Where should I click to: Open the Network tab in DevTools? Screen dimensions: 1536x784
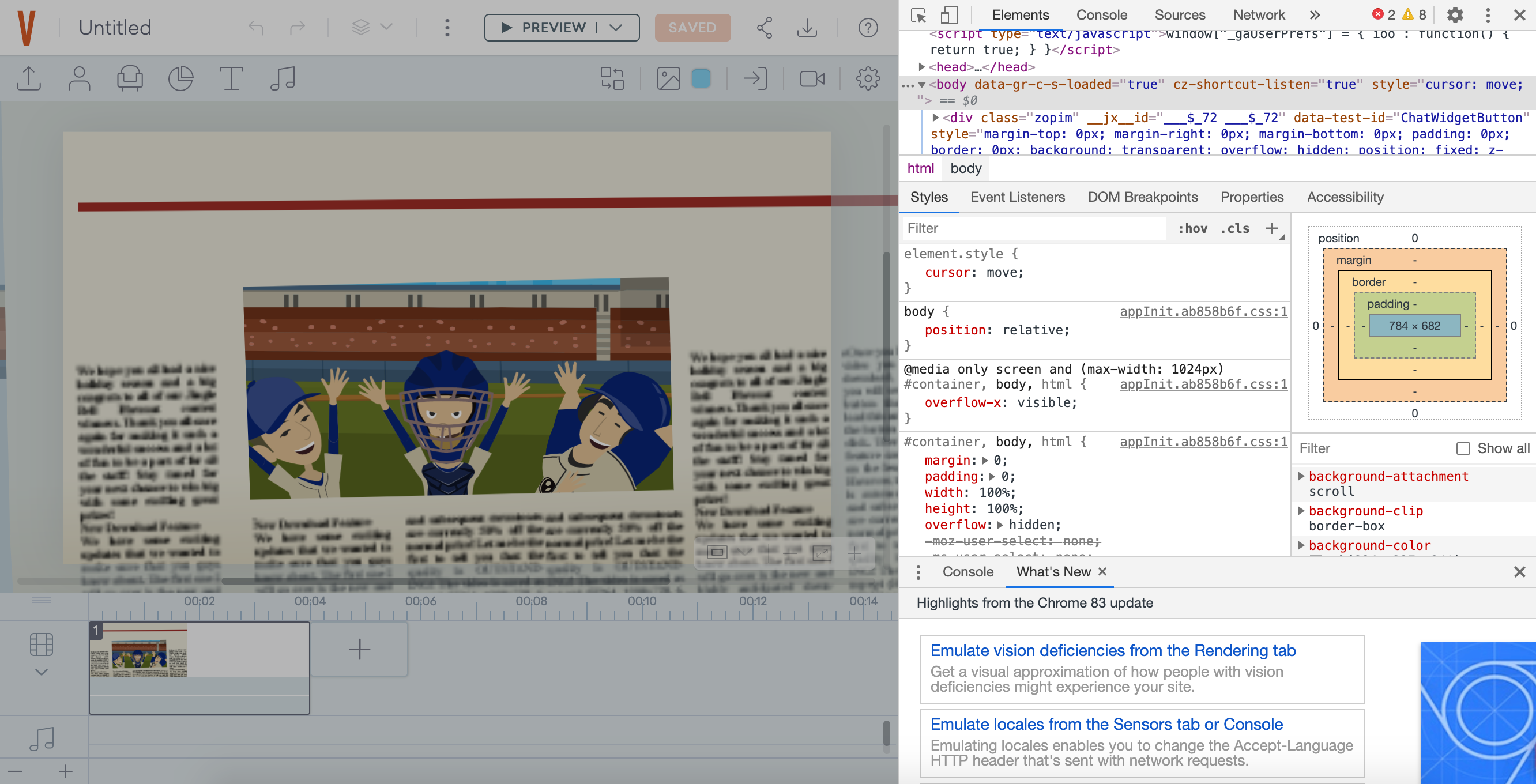[1259, 14]
